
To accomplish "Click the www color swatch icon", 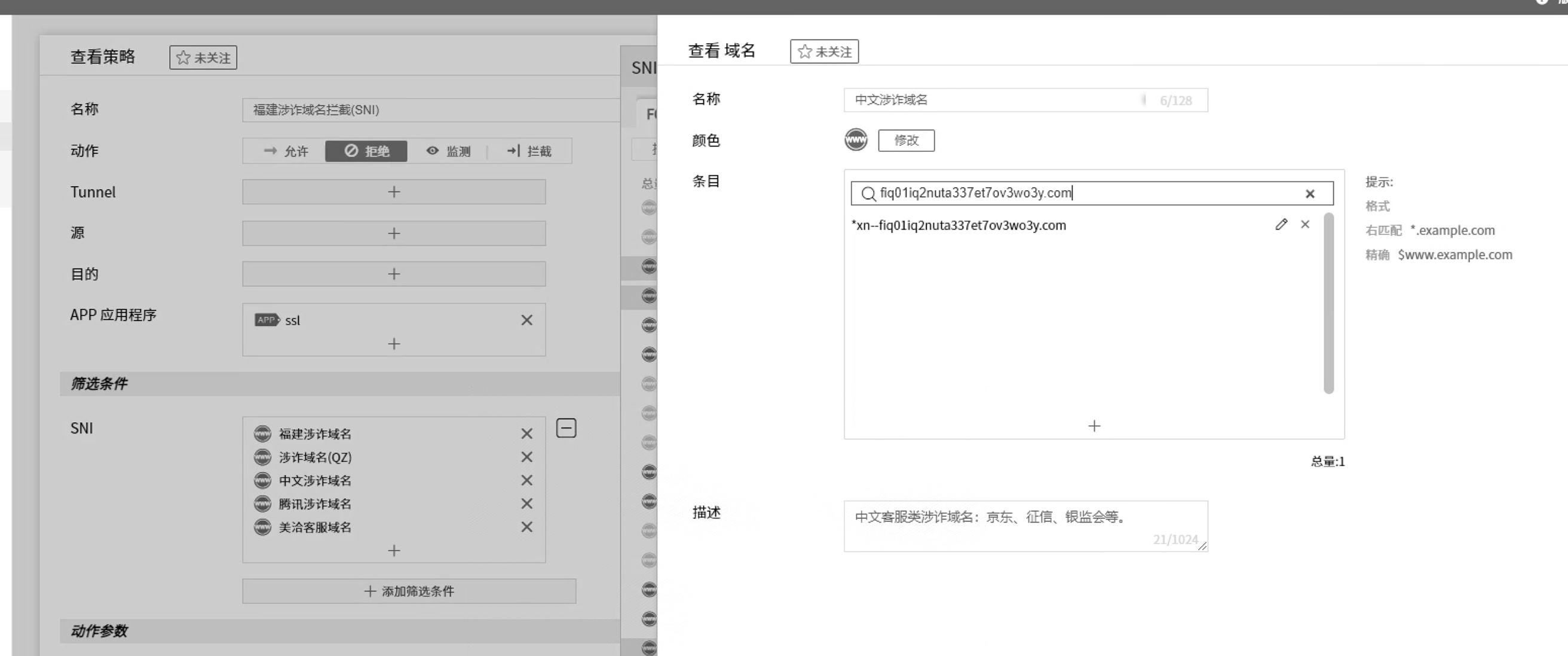I will click(855, 140).
